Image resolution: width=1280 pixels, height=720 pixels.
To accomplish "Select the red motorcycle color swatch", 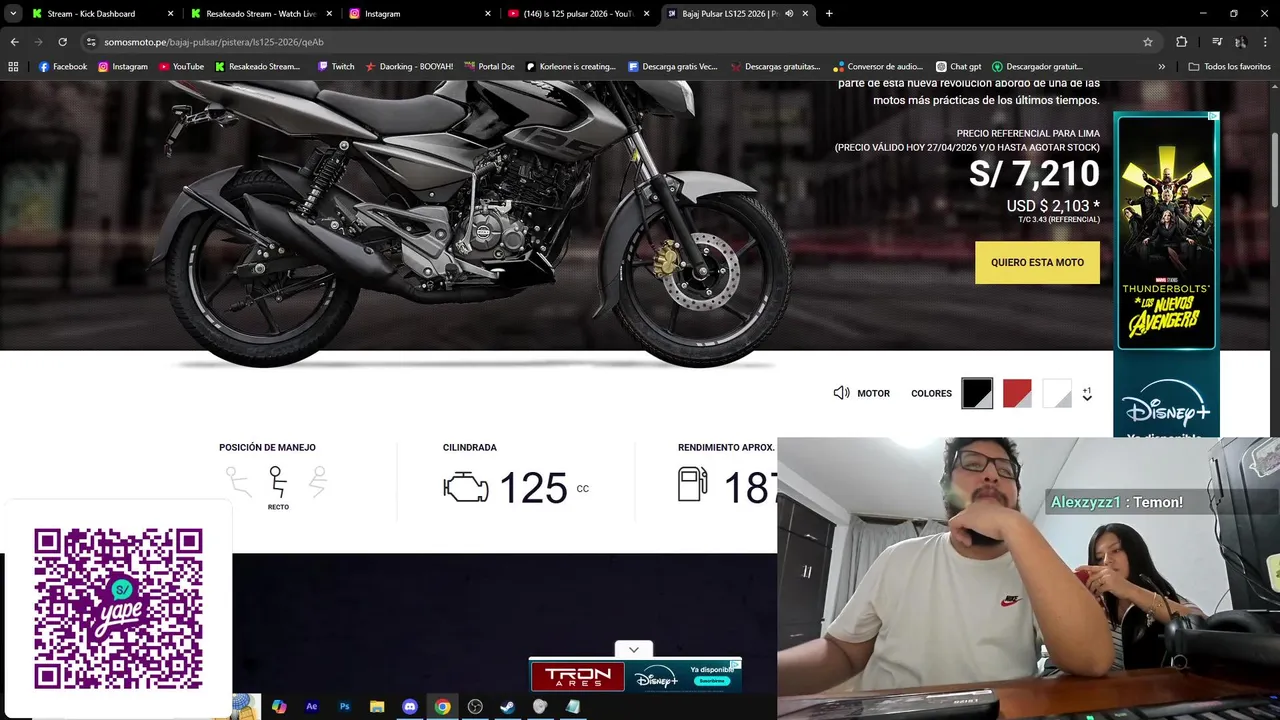I will [1017, 393].
